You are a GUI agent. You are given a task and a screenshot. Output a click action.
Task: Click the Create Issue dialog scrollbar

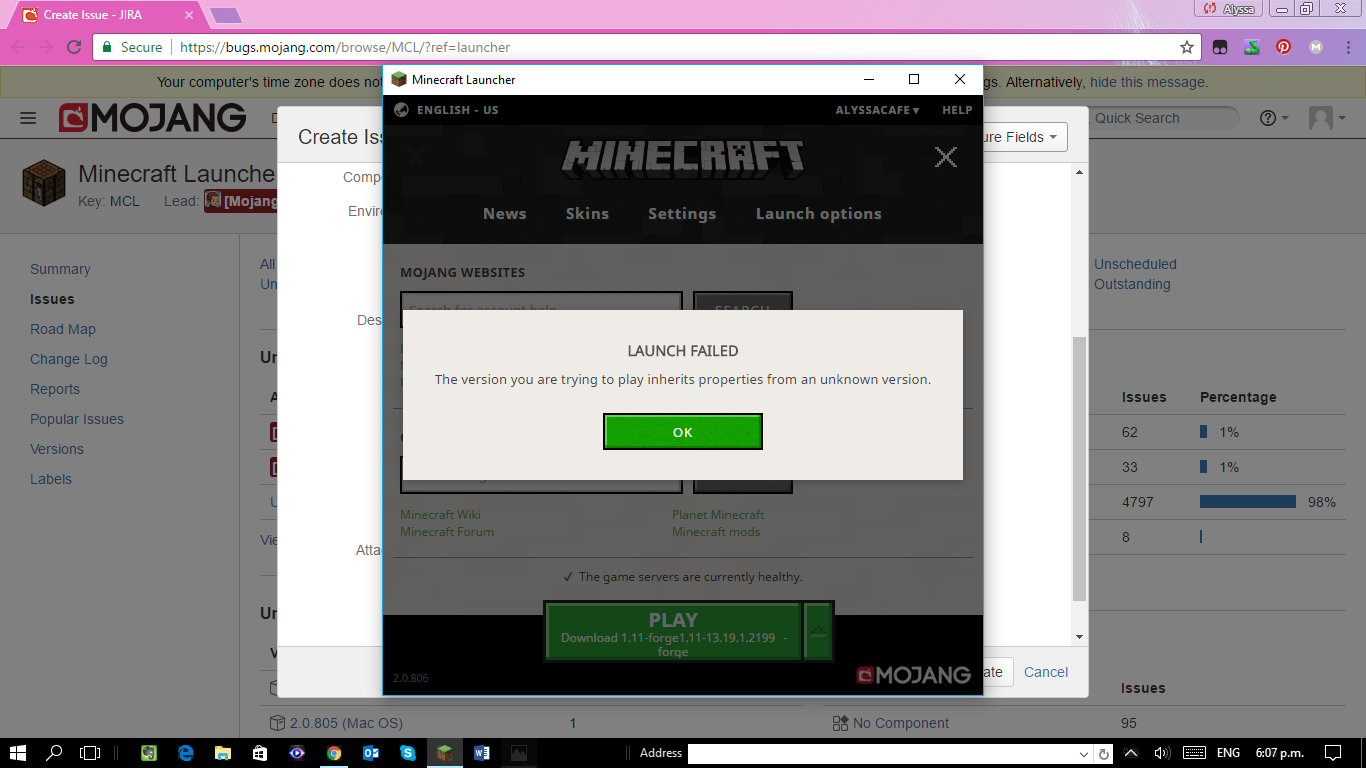click(x=1079, y=469)
